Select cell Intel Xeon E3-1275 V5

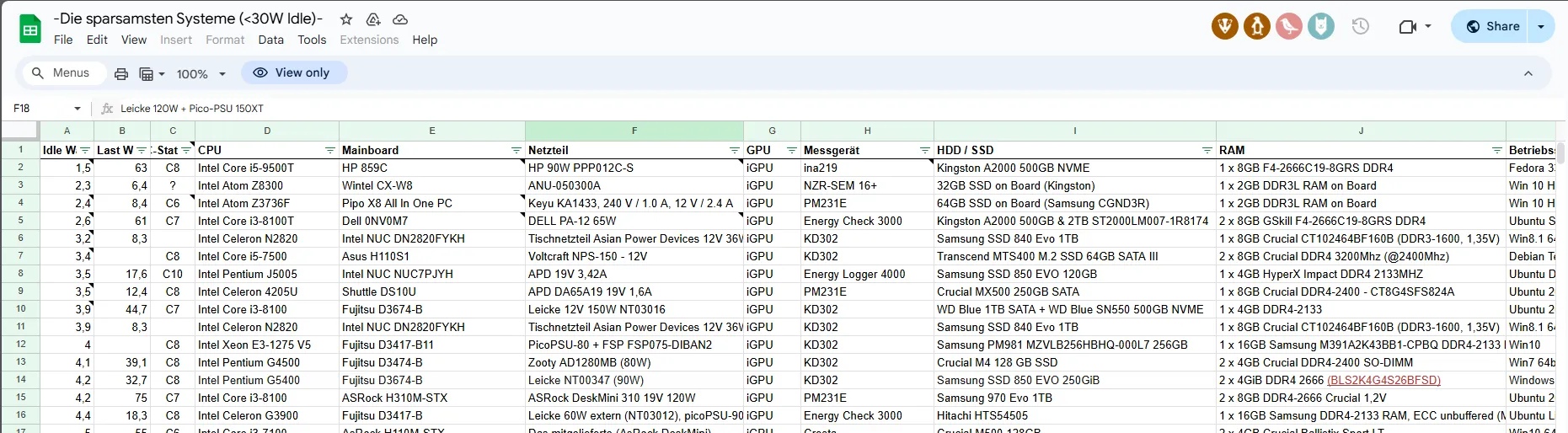point(267,345)
